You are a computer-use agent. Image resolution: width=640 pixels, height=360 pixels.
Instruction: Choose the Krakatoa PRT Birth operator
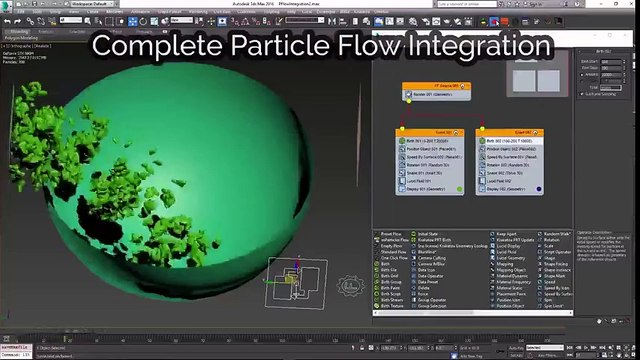431,240
